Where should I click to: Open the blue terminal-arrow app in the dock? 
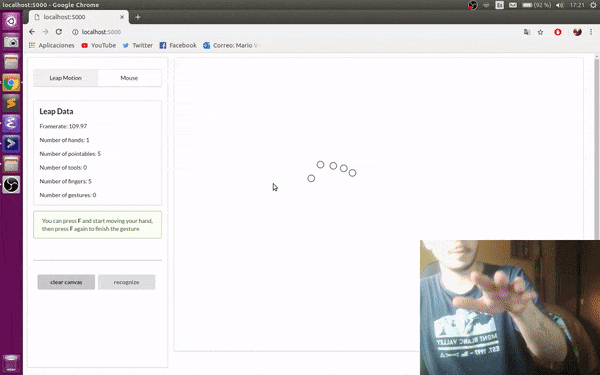click(11, 144)
